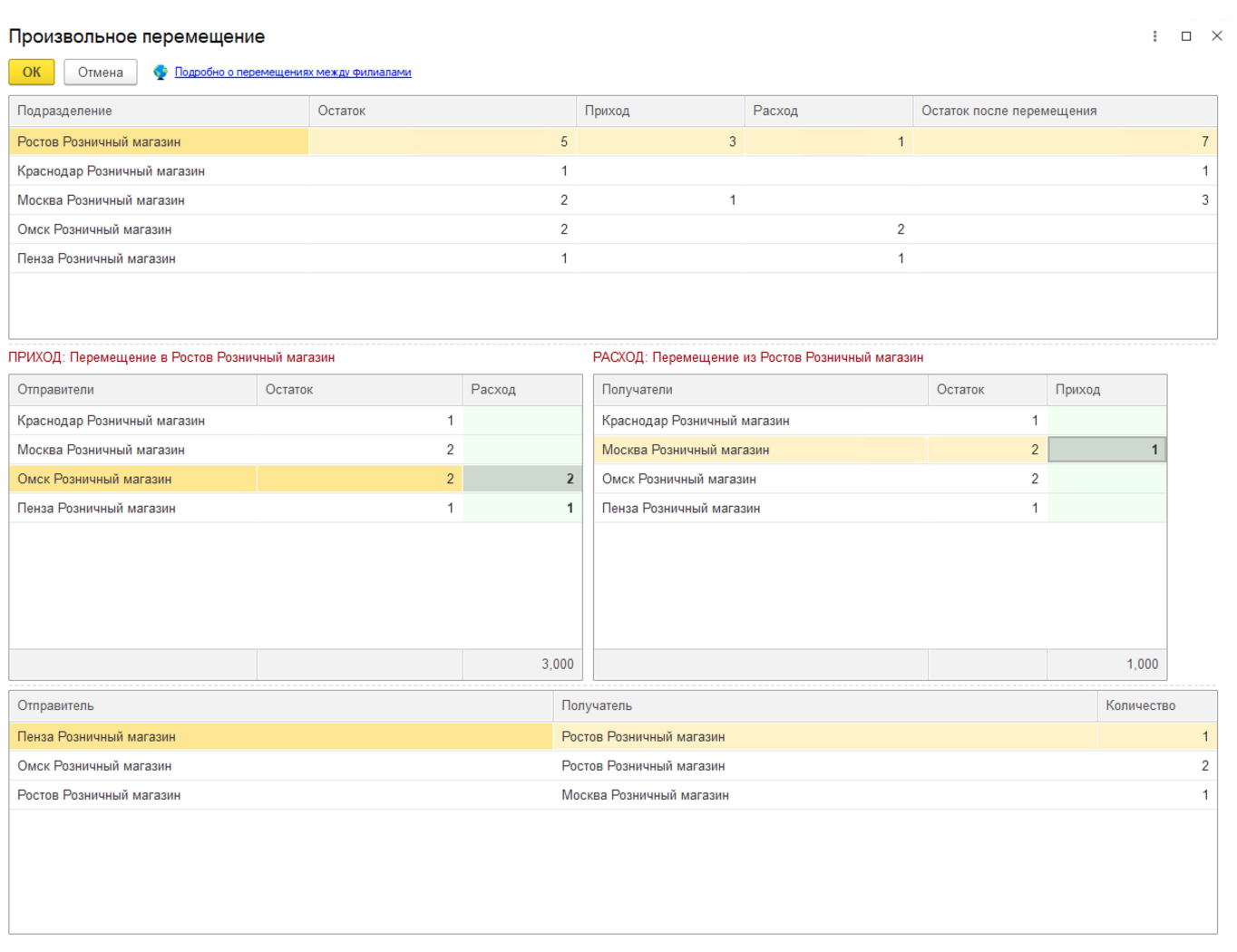
Task: Click Расход header in top table
Action: [829, 111]
